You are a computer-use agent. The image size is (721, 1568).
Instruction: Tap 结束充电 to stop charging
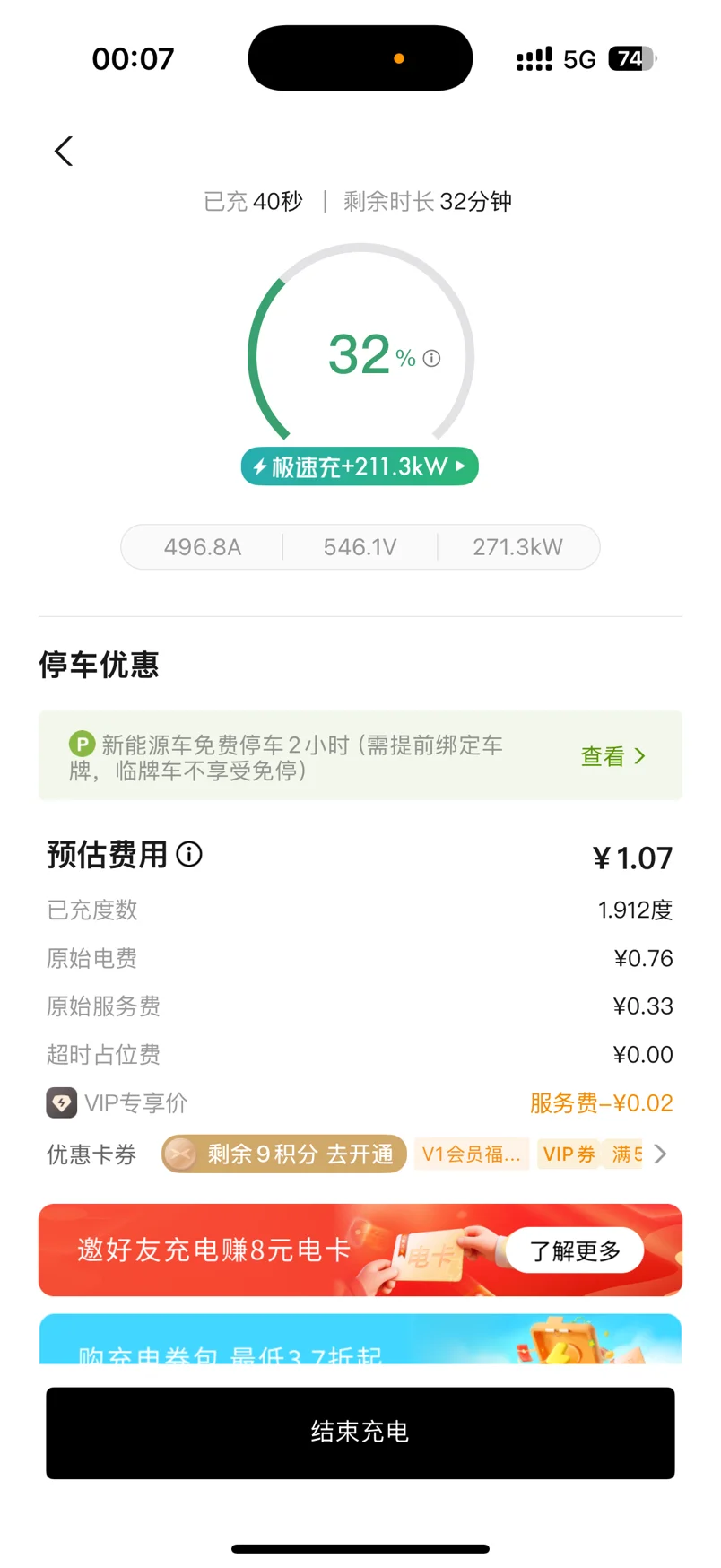click(x=360, y=1433)
